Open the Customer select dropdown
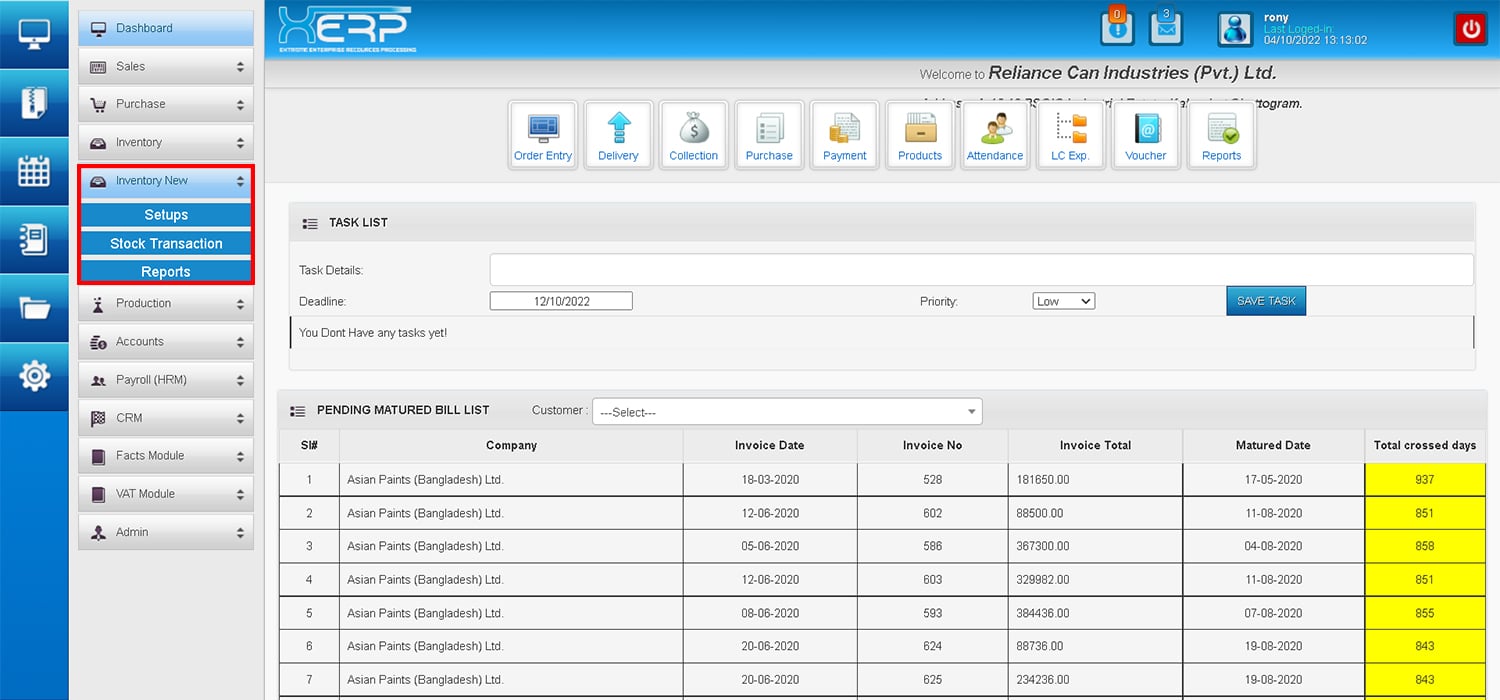1500x700 pixels. pyautogui.click(x=787, y=412)
